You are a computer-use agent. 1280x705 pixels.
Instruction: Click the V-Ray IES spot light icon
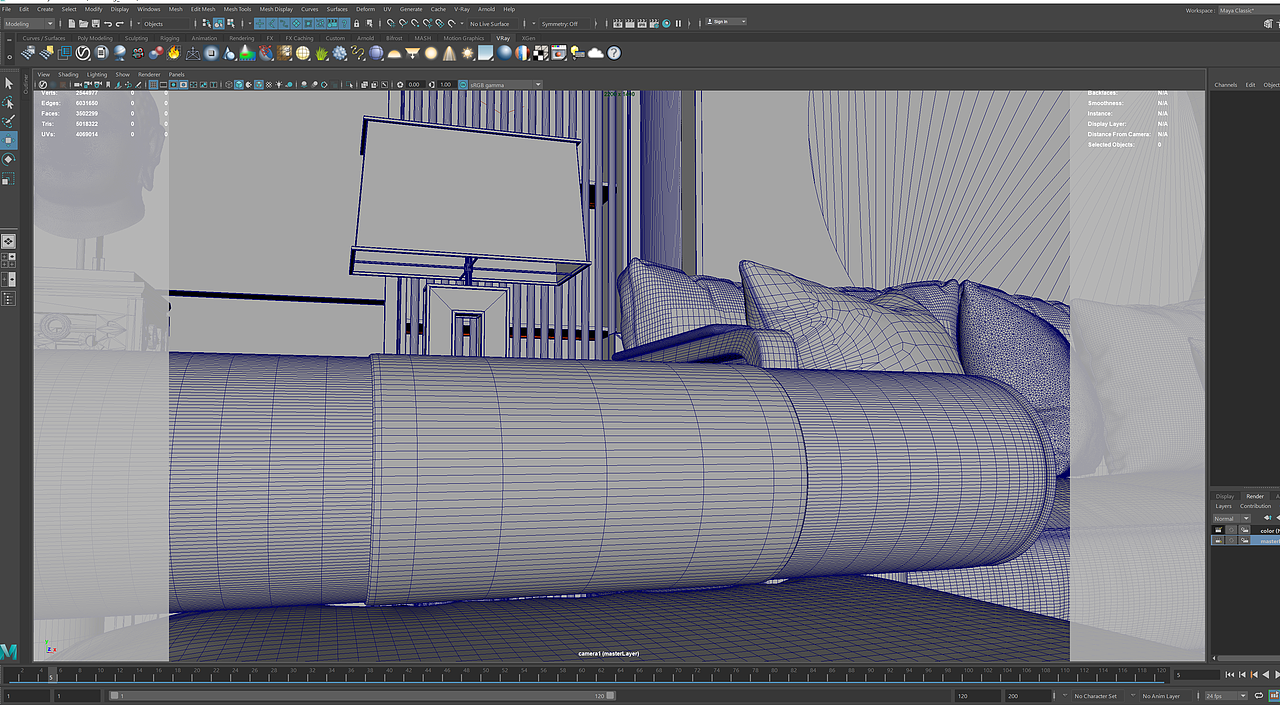pos(449,52)
